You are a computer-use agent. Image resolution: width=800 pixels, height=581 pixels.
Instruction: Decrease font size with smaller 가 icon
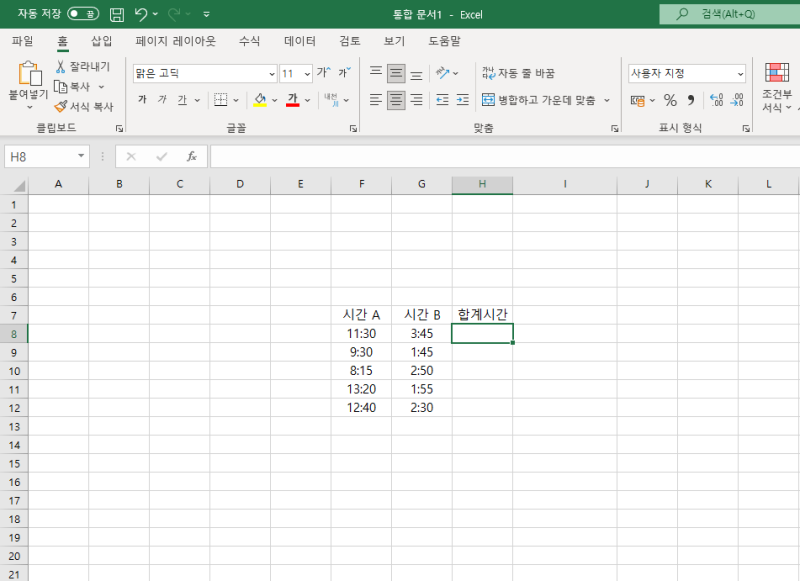(x=344, y=73)
